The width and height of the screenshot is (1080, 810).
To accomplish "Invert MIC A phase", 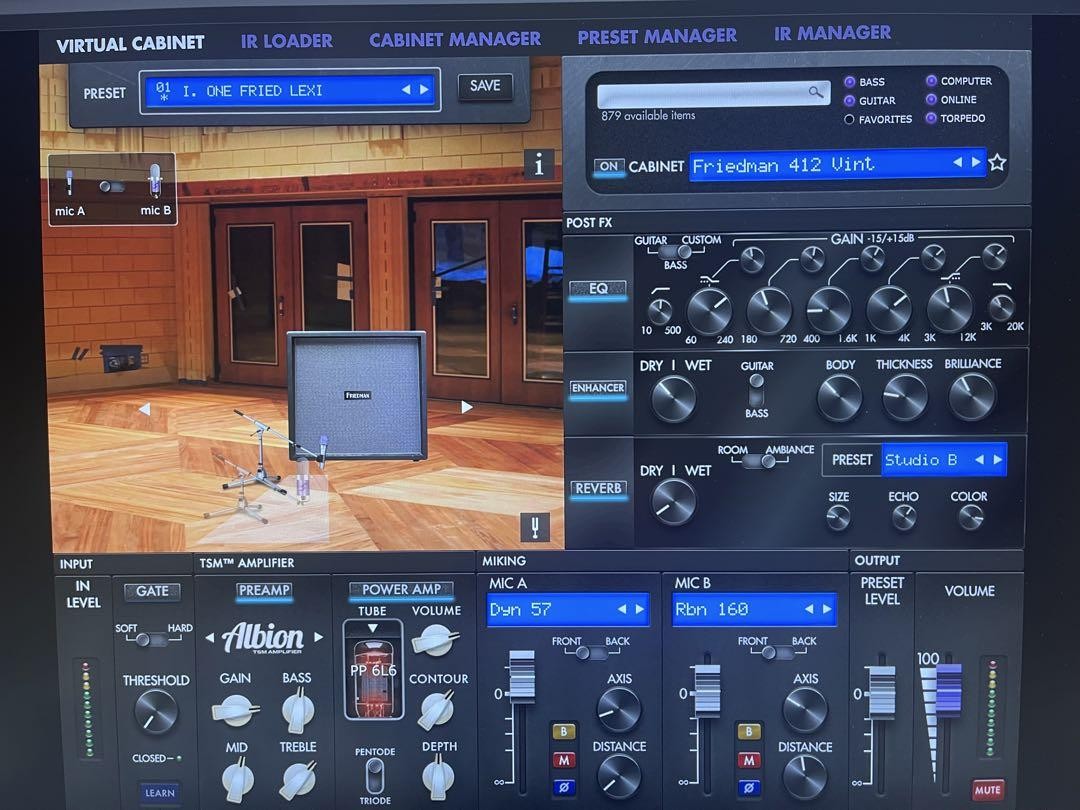I will pos(564,787).
